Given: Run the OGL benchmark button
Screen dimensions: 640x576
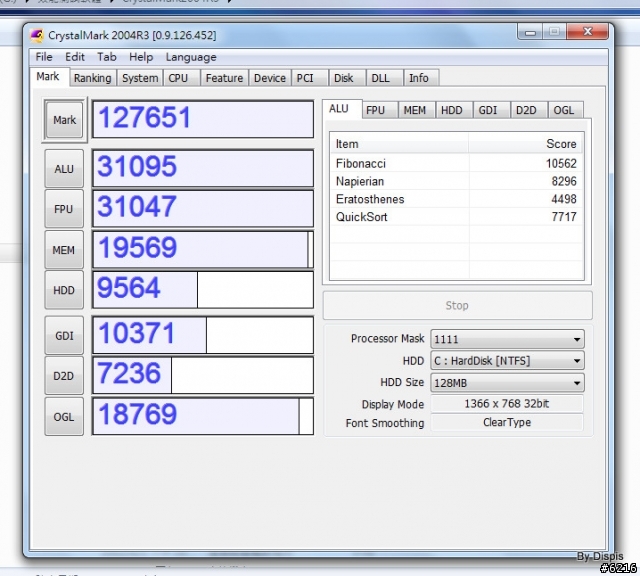Looking at the screenshot, I should (64, 417).
